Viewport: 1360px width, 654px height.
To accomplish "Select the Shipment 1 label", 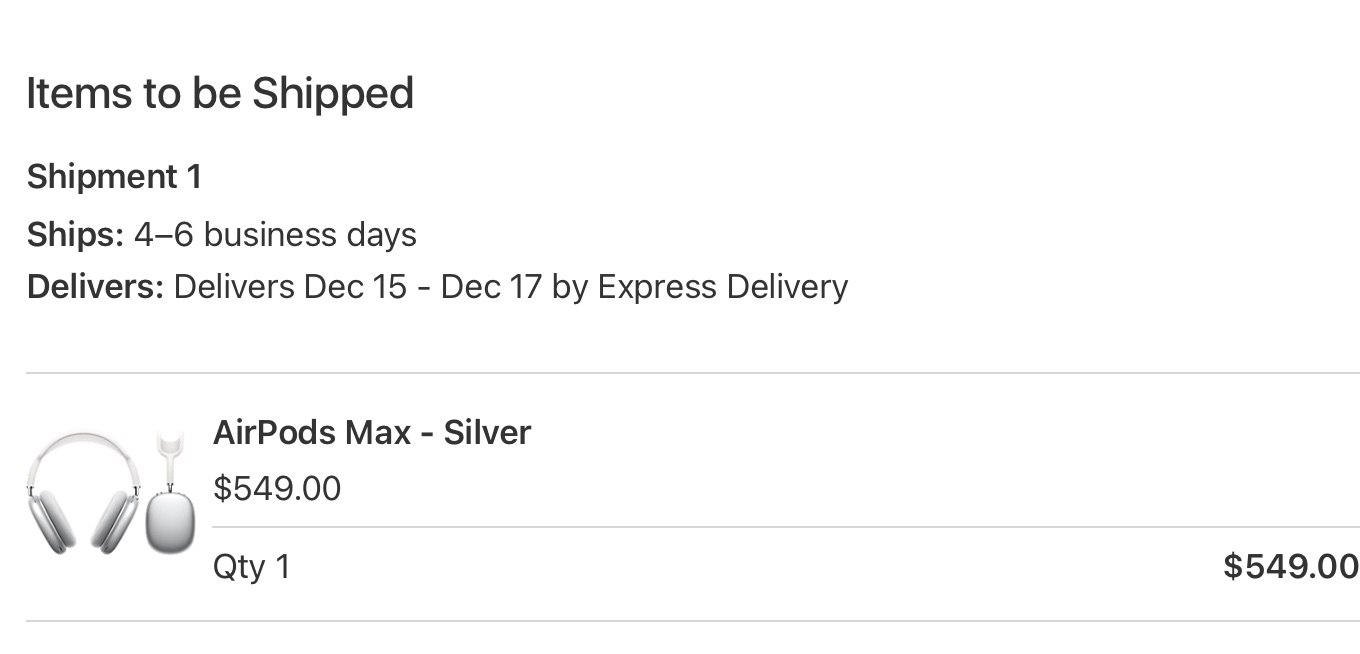I will [x=114, y=177].
